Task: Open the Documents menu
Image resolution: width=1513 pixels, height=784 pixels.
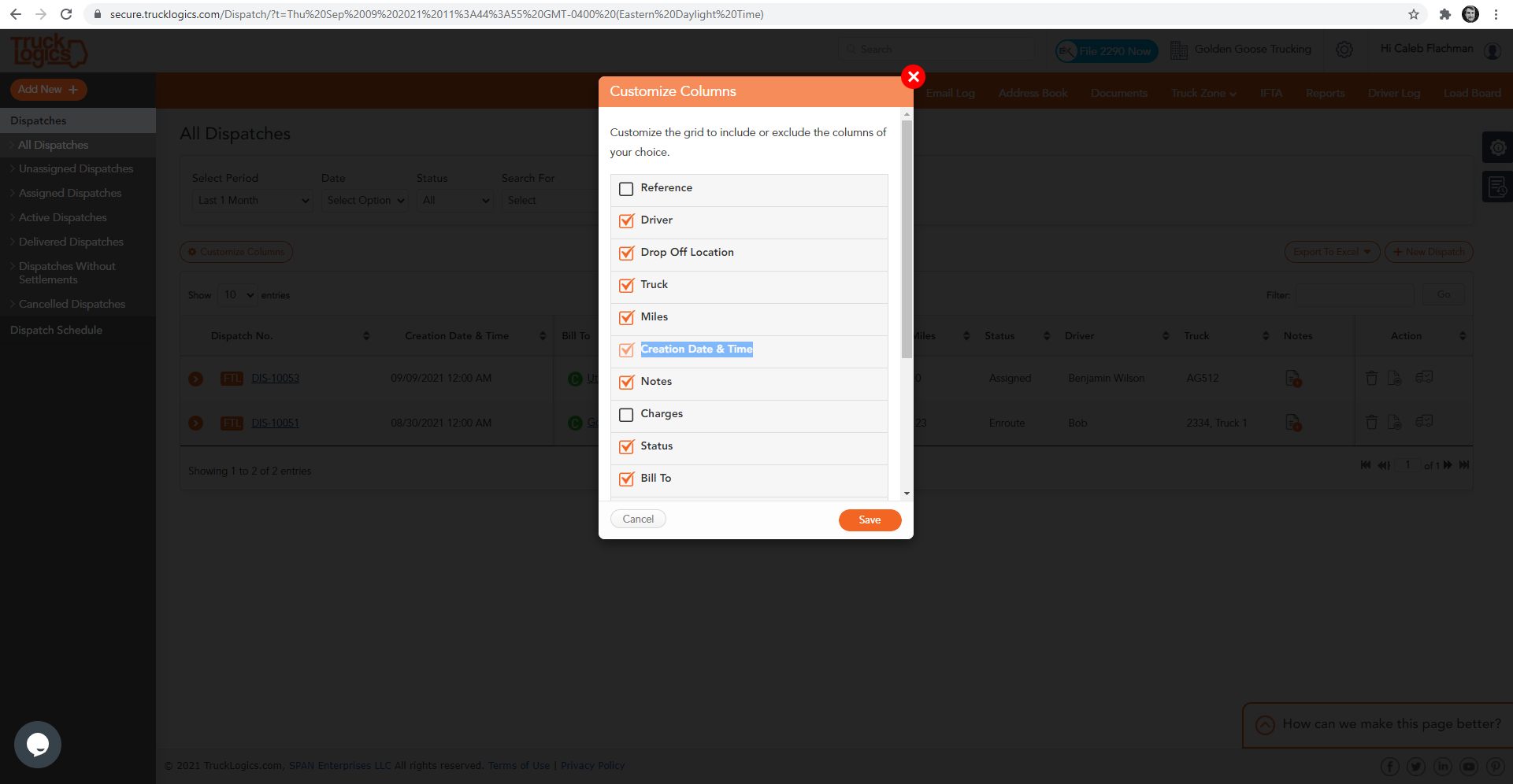Action: pos(1119,93)
